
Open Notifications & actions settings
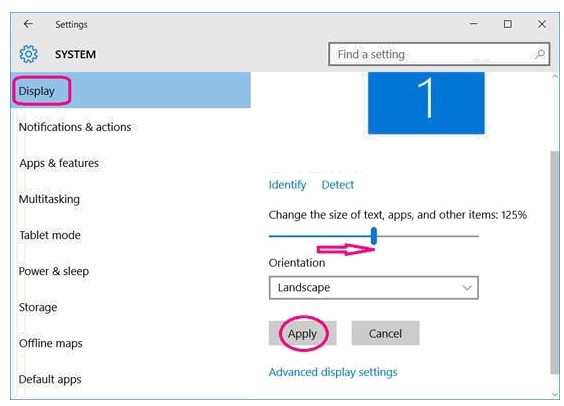[75, 127]
